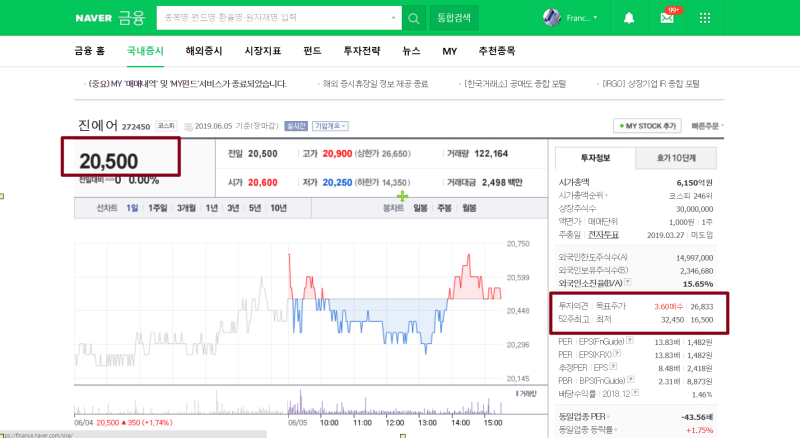
Task: Open the 시장지표 menu
Action: 263,51
